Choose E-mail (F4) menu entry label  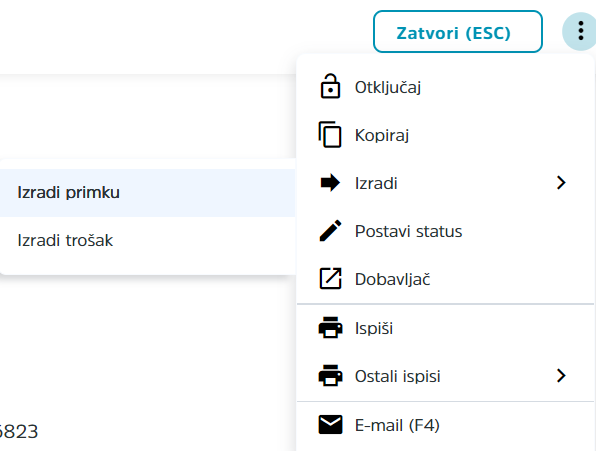point(397,425)
